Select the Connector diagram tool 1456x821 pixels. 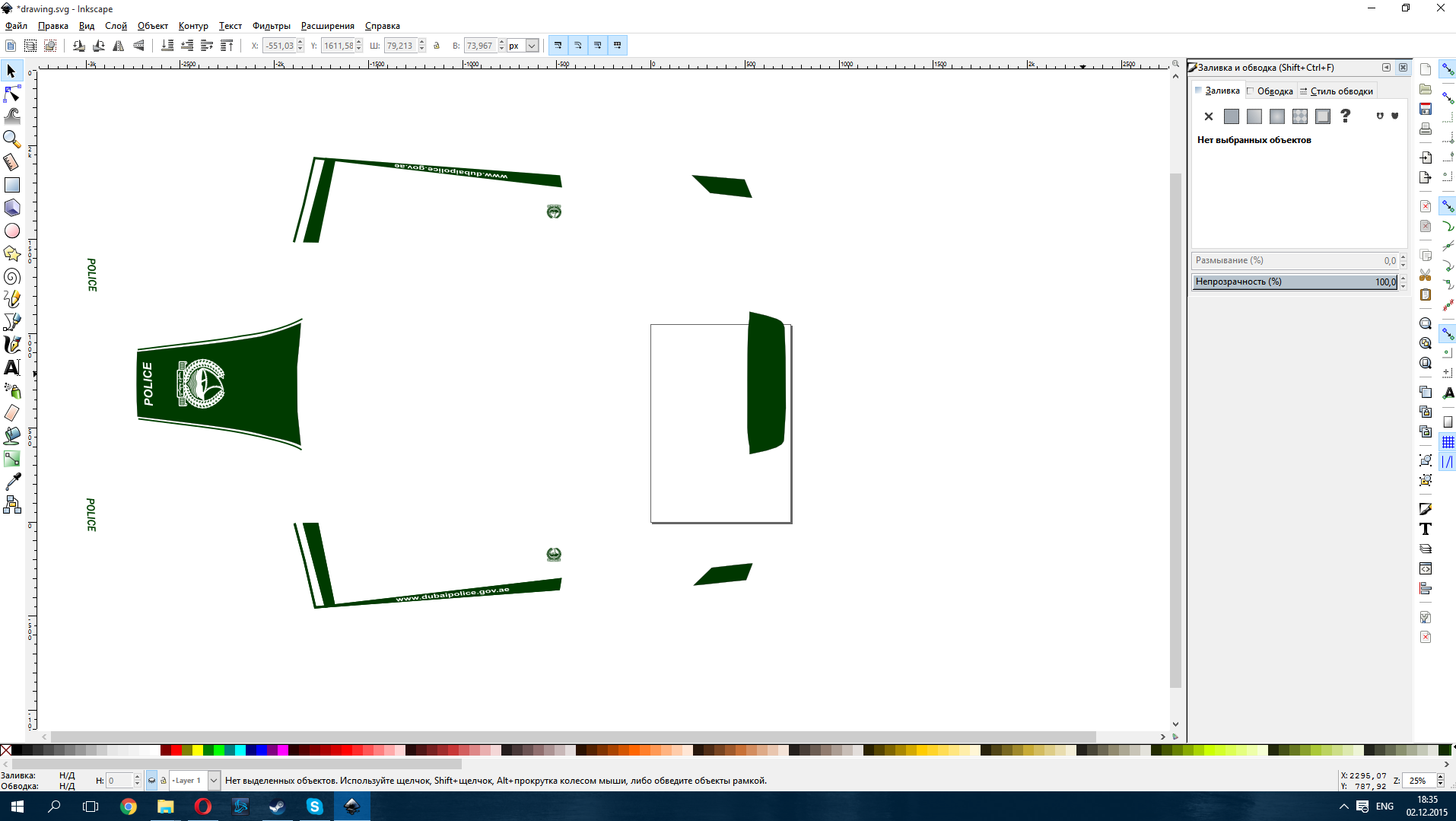click(11, 504)
